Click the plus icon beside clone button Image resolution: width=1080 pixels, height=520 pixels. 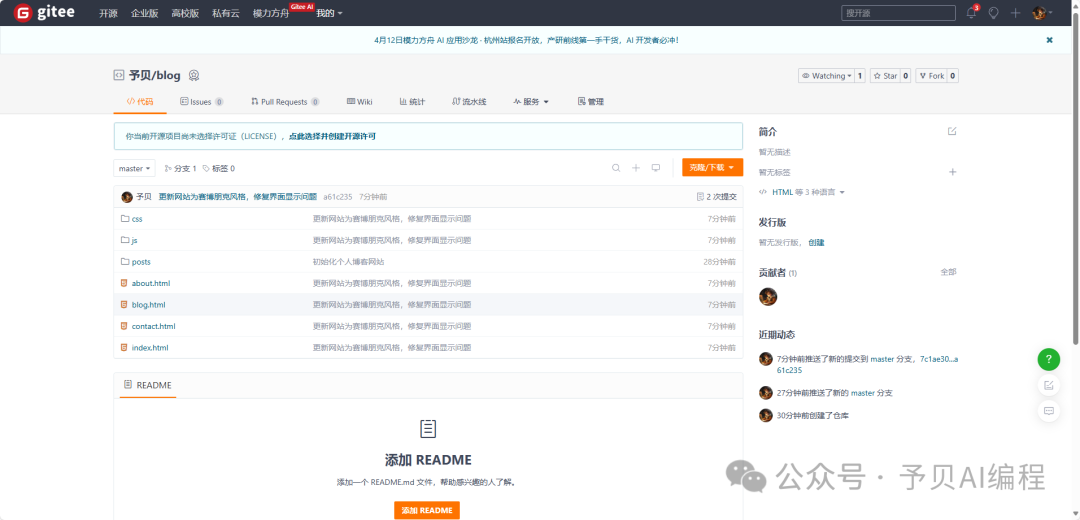tap(636, 168)
